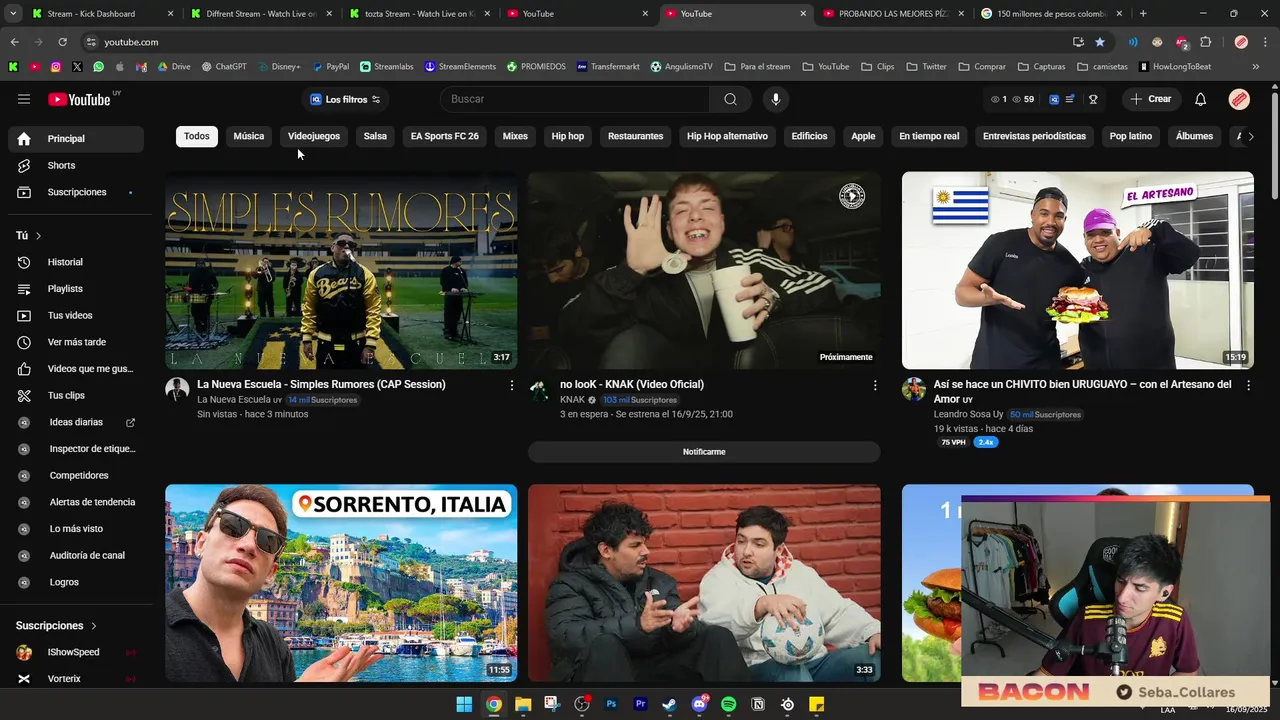Open the Clips bookmarks folder

pos(877,67)
